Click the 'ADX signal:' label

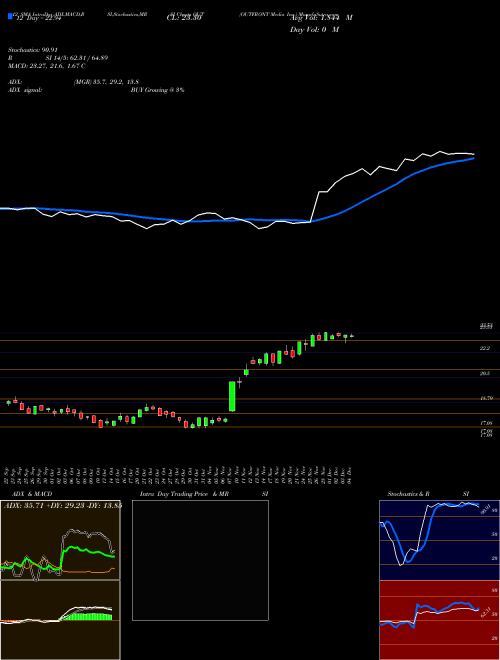pos(25,90)
